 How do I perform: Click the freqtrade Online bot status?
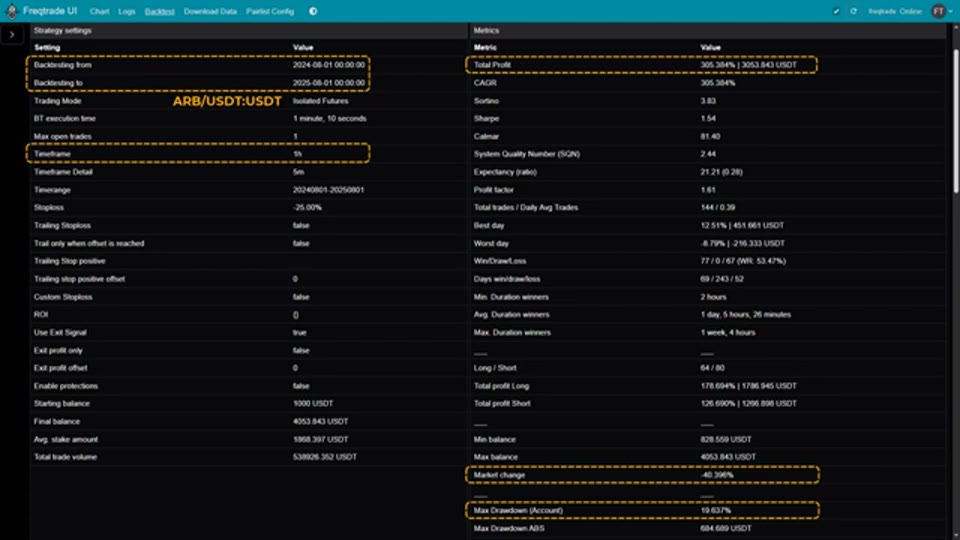pos(894,11)
